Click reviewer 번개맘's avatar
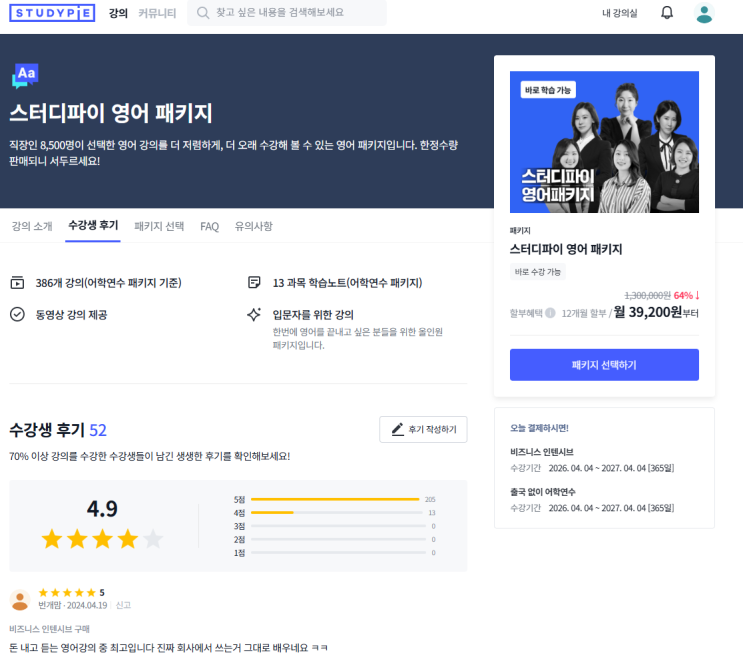The width and height of the screenshot is (743, 665). tap(20, 600)
